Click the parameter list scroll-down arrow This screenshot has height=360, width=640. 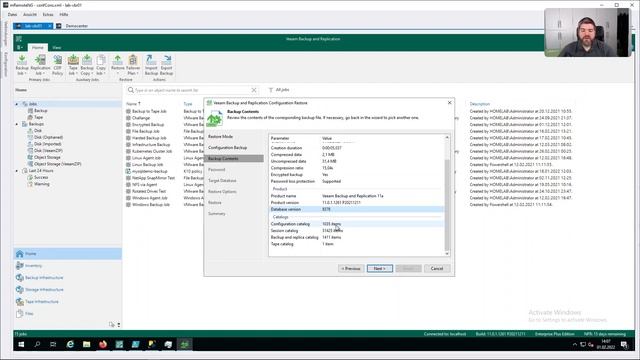(447, 253)
